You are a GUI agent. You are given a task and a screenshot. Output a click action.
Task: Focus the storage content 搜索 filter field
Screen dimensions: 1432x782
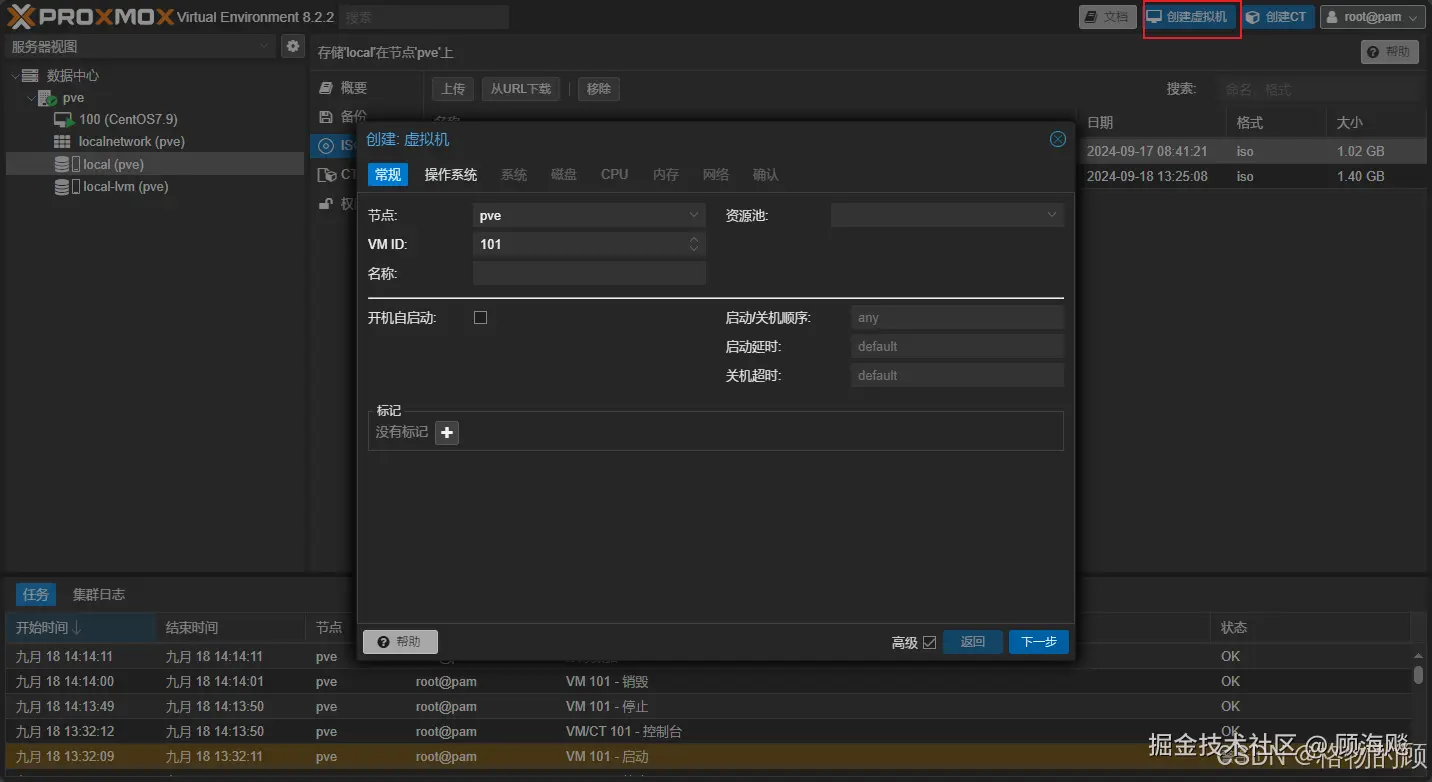[1320, 89]
